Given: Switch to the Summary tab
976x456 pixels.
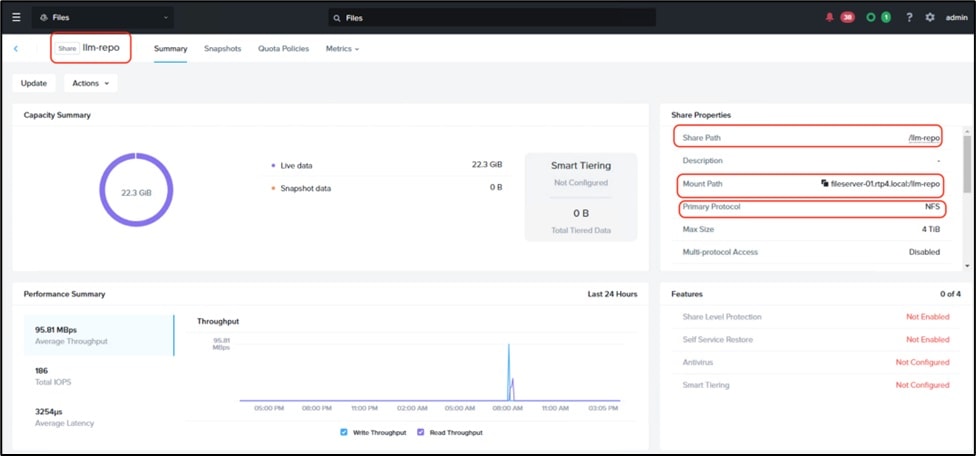Looking at the screenshot, I should 171,49.
